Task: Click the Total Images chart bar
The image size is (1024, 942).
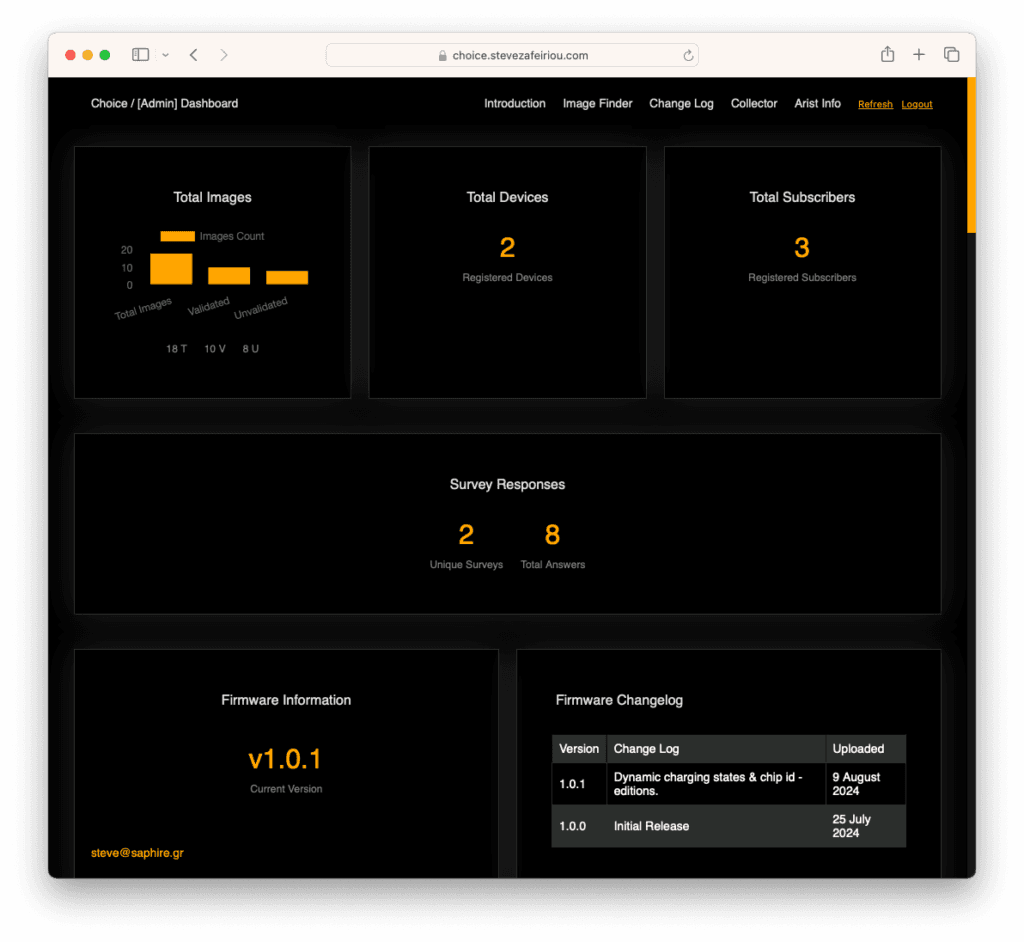Action: click(x=171, y=269)
